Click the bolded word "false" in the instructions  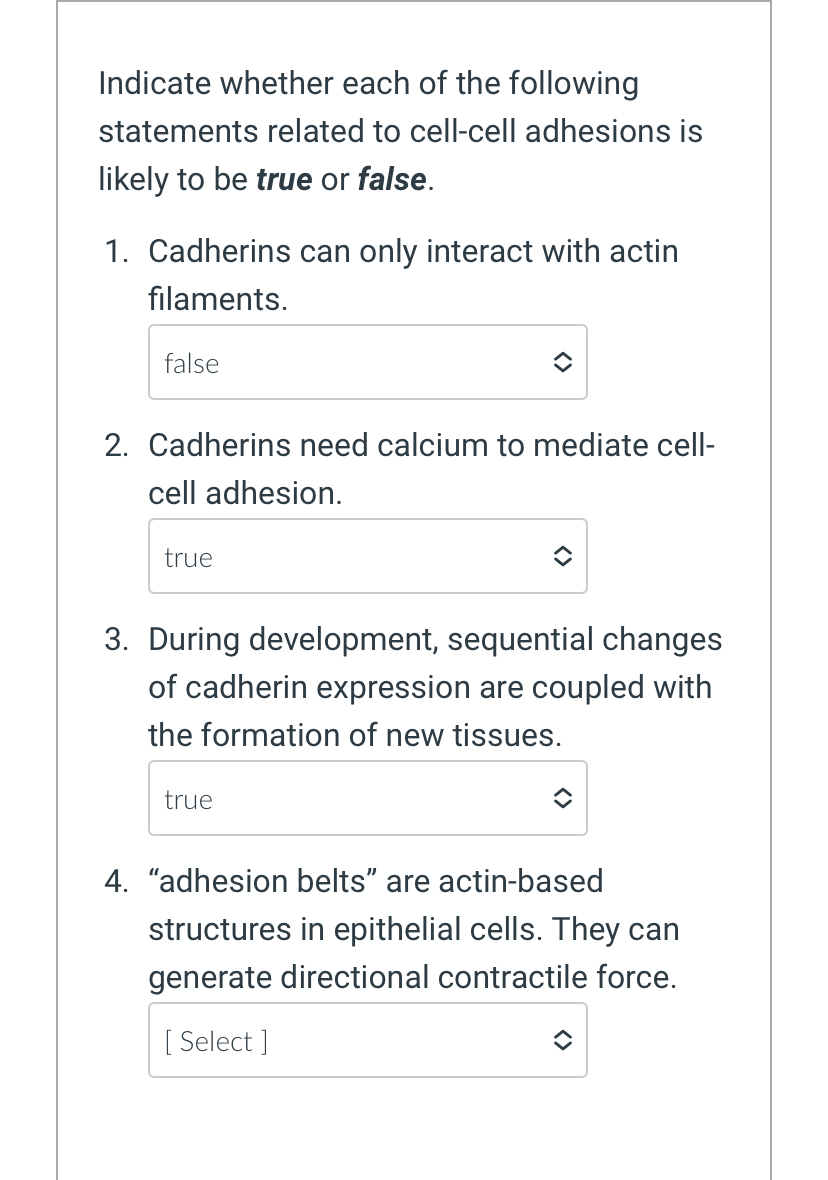[391, 179]
